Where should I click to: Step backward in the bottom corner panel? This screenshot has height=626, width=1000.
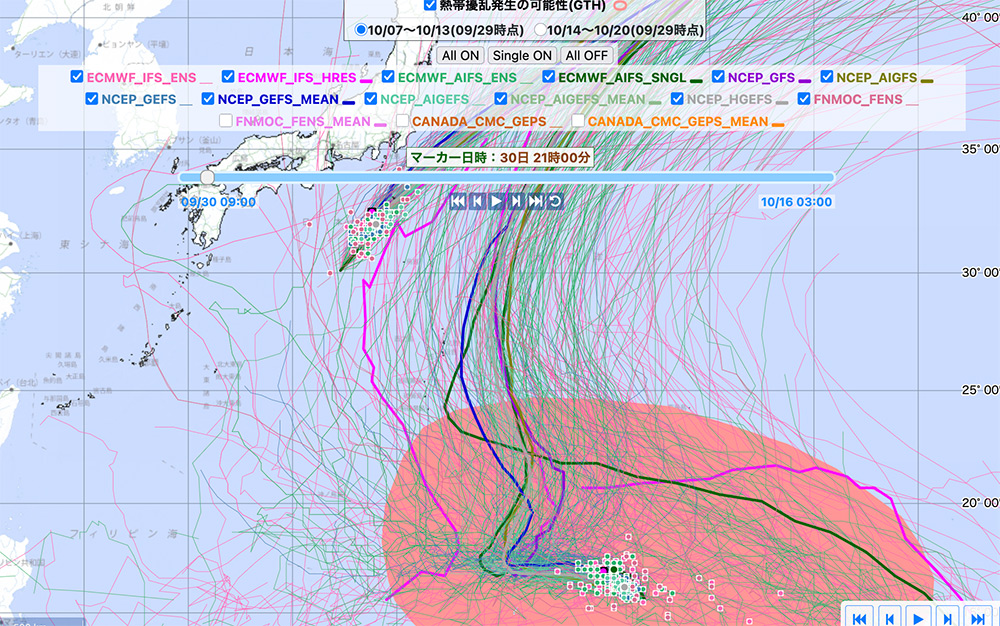tap(889, 618)
